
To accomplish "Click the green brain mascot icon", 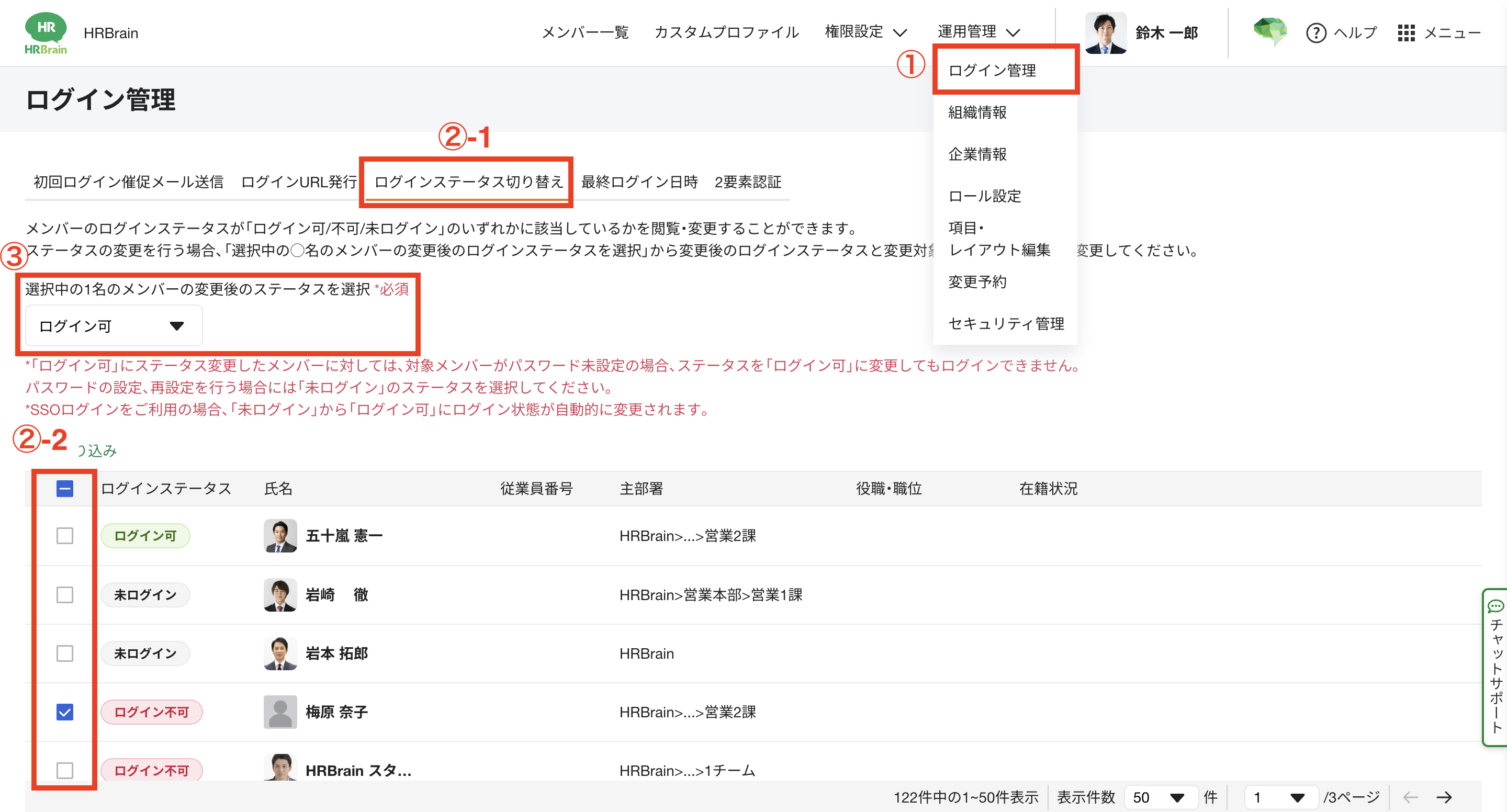I will 1269,31.
